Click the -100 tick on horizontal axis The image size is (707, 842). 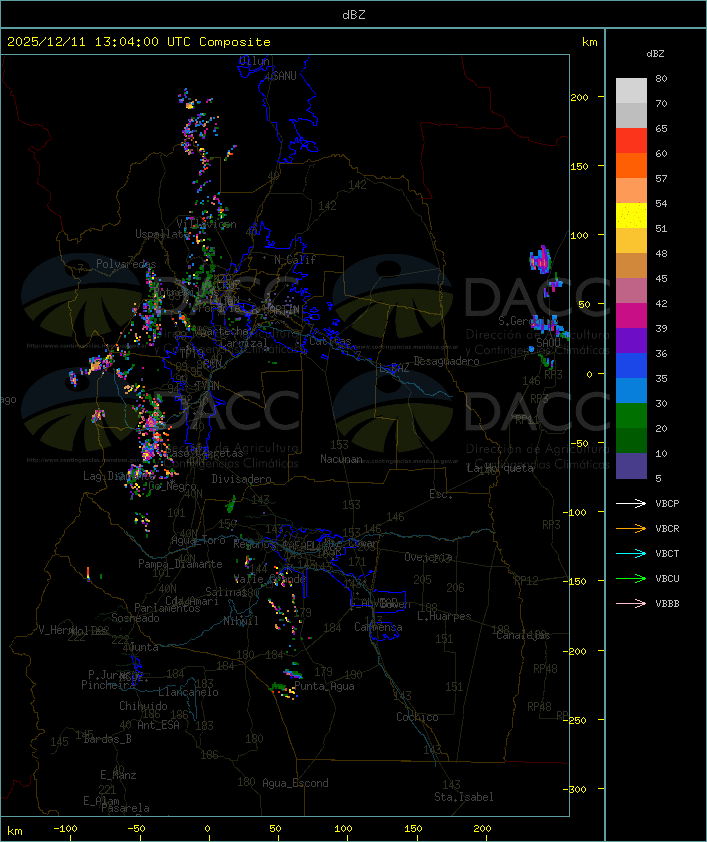[x=65, y=829]
